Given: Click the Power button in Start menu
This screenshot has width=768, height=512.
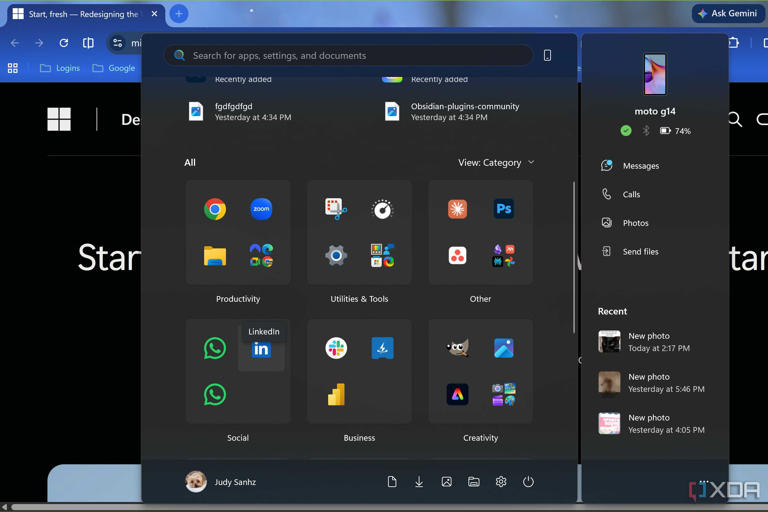Looking at the screenshot, I should point(528,482).
